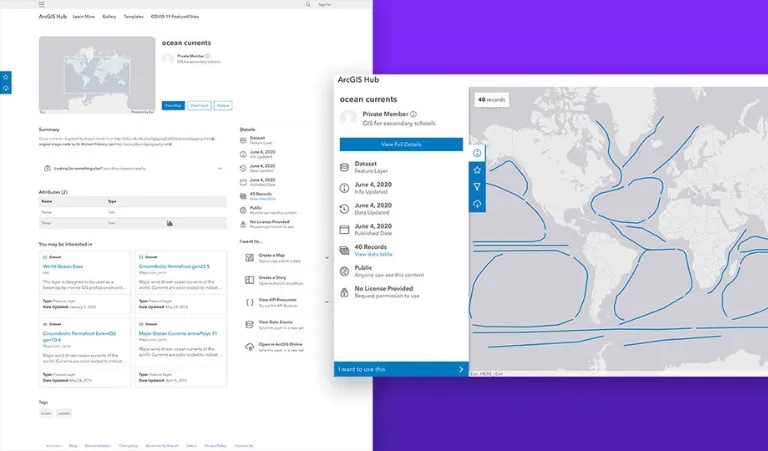
Task: Expand the View API Resources chevron
Action: [x=327, y=302]
